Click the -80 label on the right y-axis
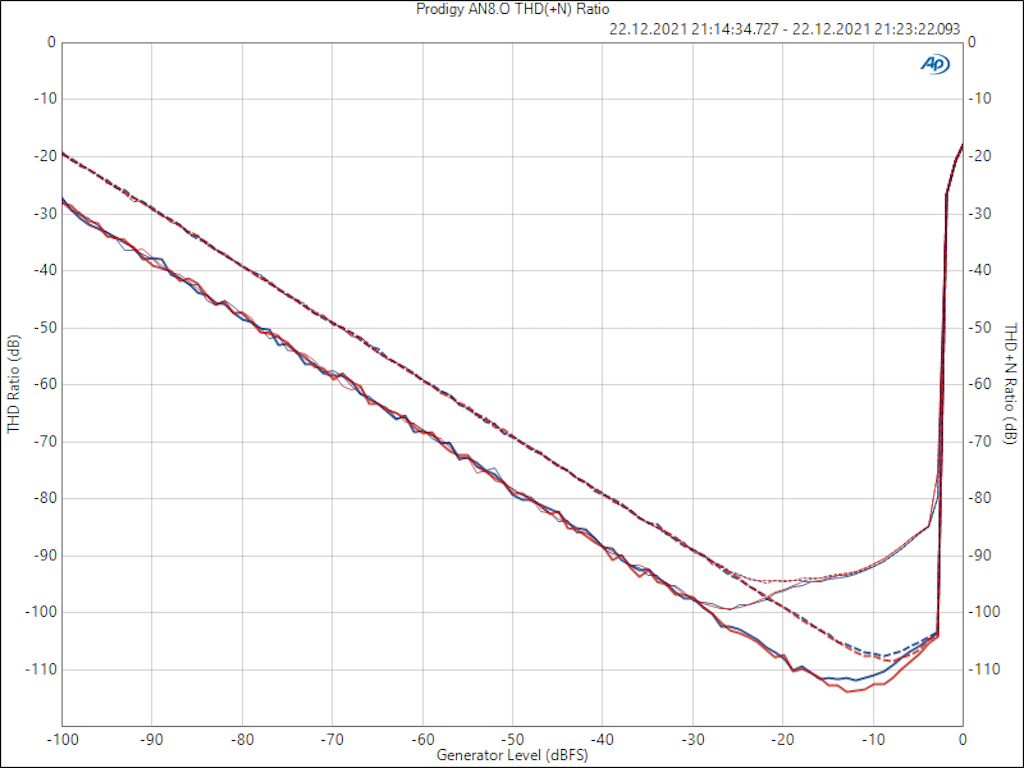The width and height of the screenshot is (1024, 768). click(980, 498)
